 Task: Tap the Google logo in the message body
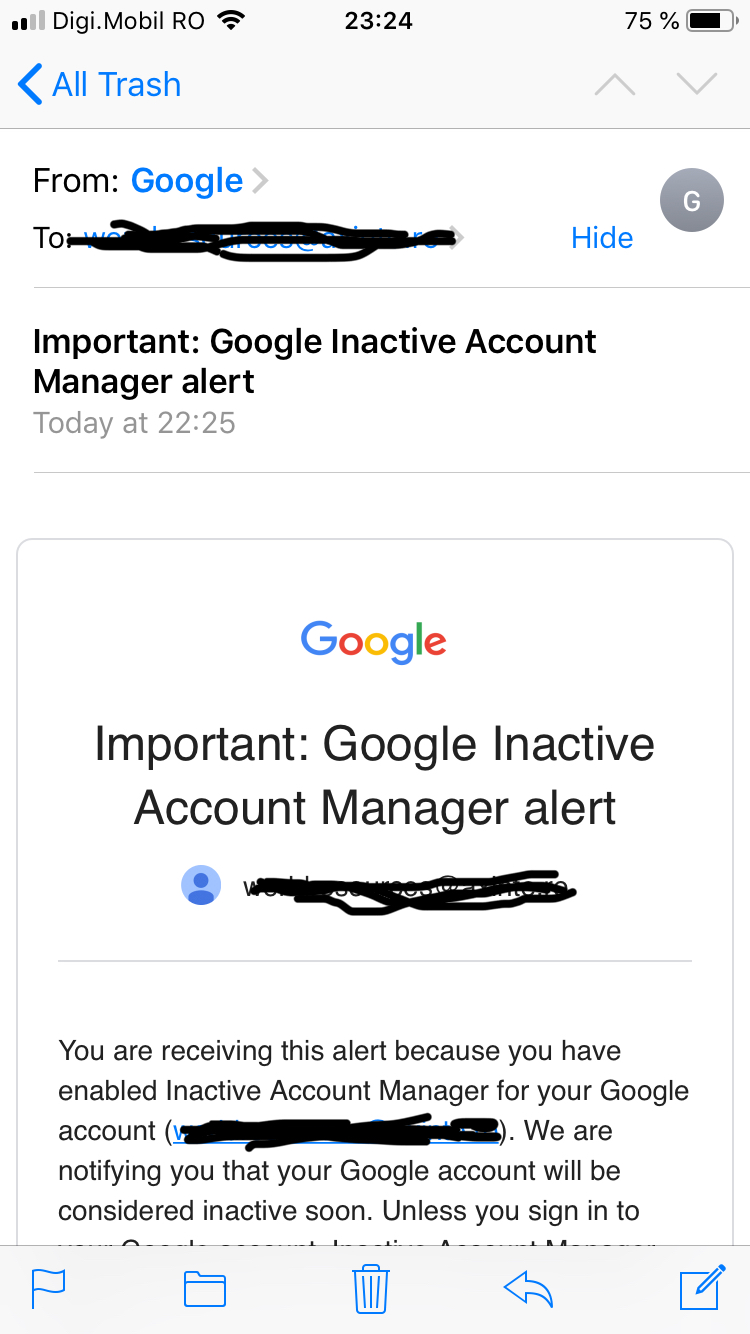pos(373,642)
